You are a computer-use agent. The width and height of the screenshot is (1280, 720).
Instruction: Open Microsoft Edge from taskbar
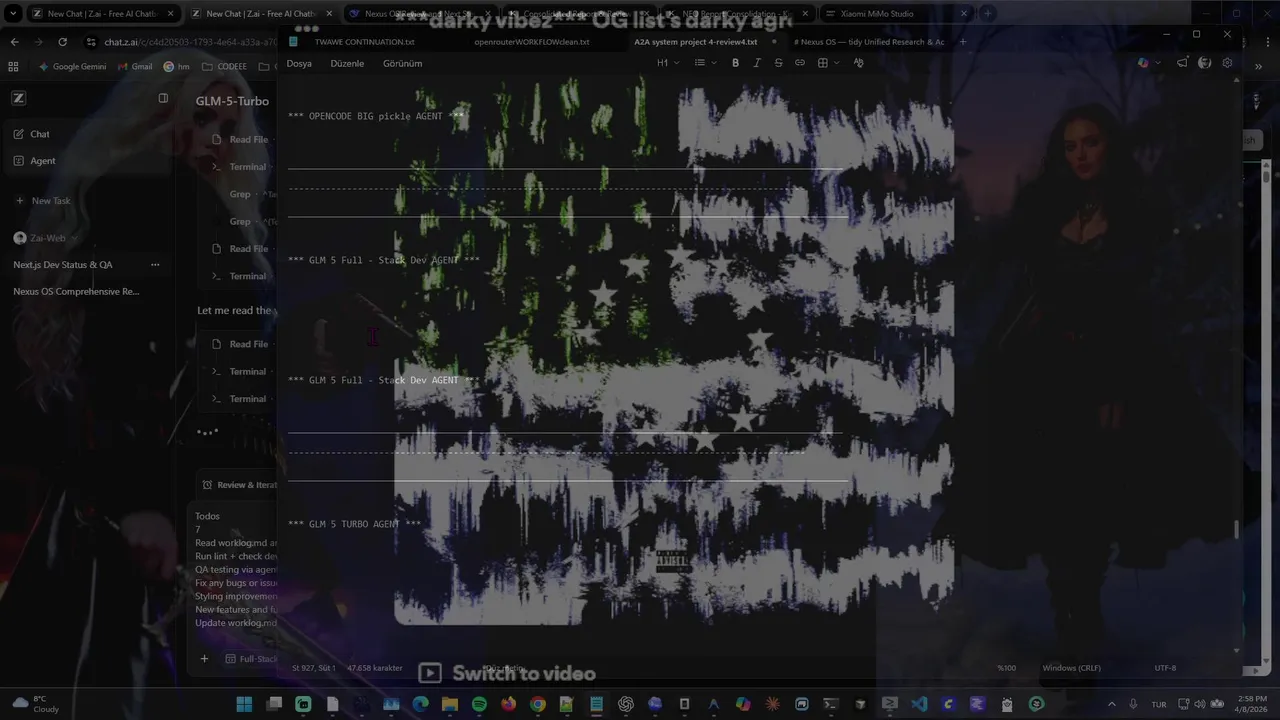tap(420, 704)
